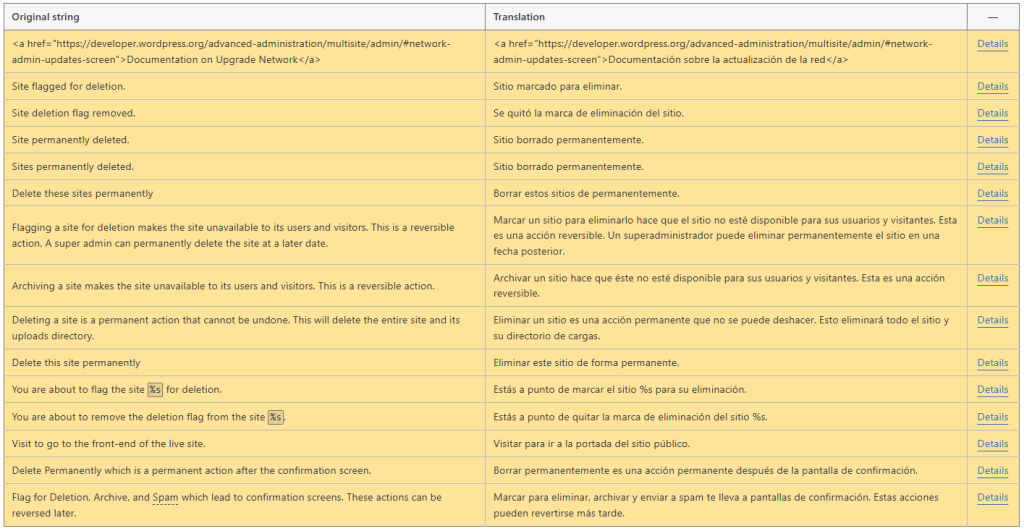The width and height of the screenshot is (1024, 531).
Task: Show Details for 'Flagging a site for deletion' string
Action: click(992, 220)
